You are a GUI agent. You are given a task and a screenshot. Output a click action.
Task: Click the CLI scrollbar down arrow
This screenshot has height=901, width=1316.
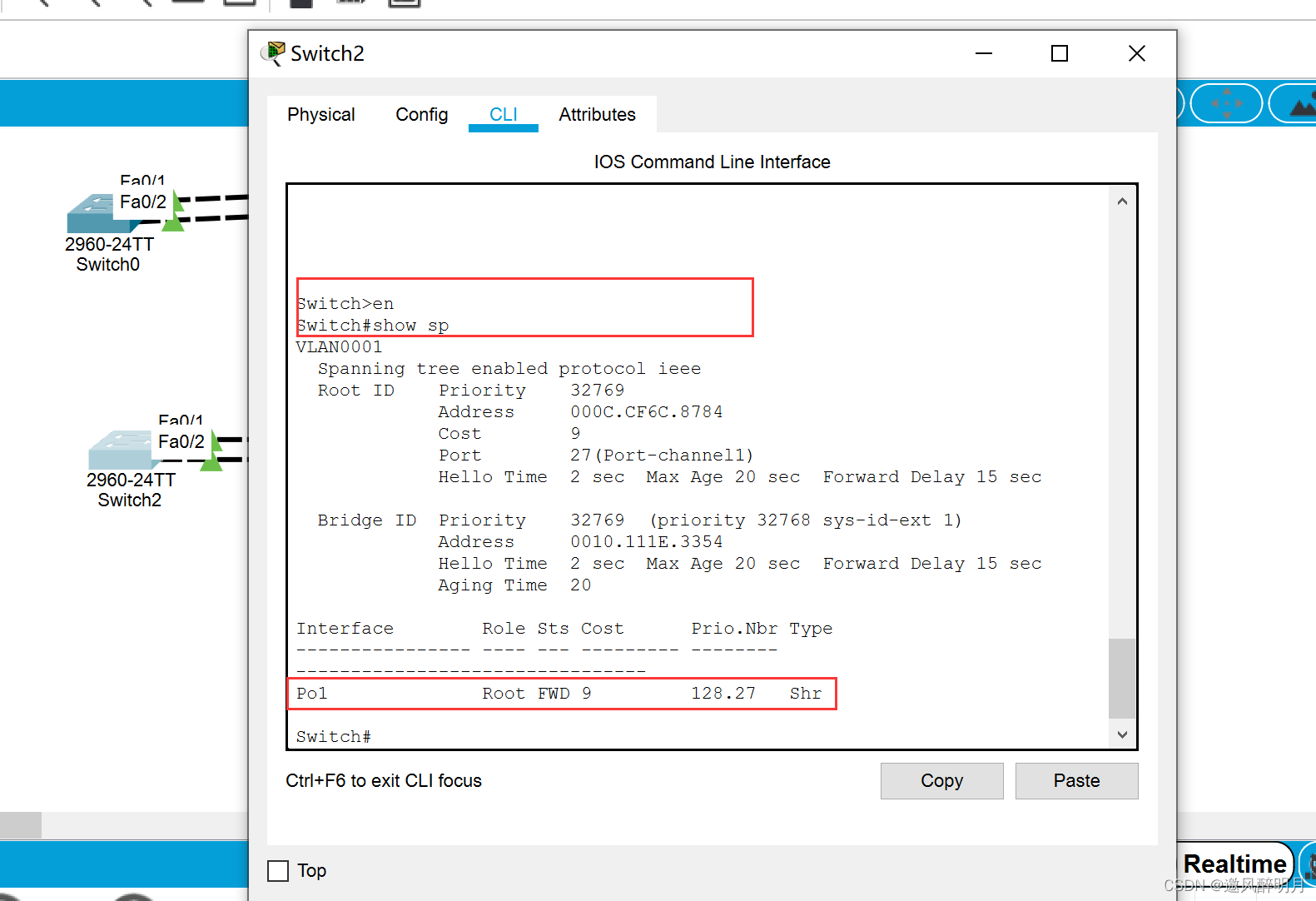(1122, 734)
